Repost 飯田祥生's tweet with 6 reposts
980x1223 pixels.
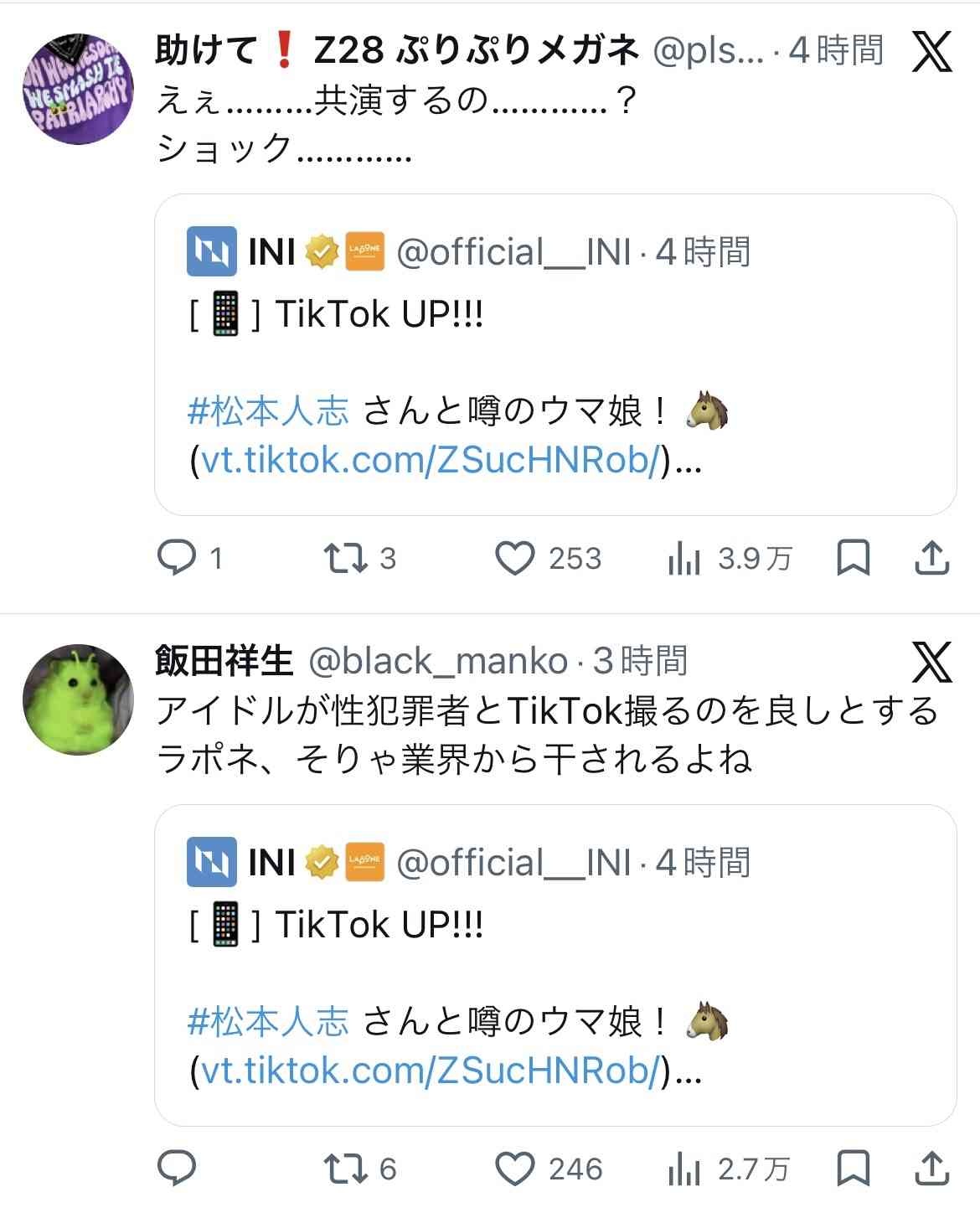pyautogui.click(x=346, y=1169)
